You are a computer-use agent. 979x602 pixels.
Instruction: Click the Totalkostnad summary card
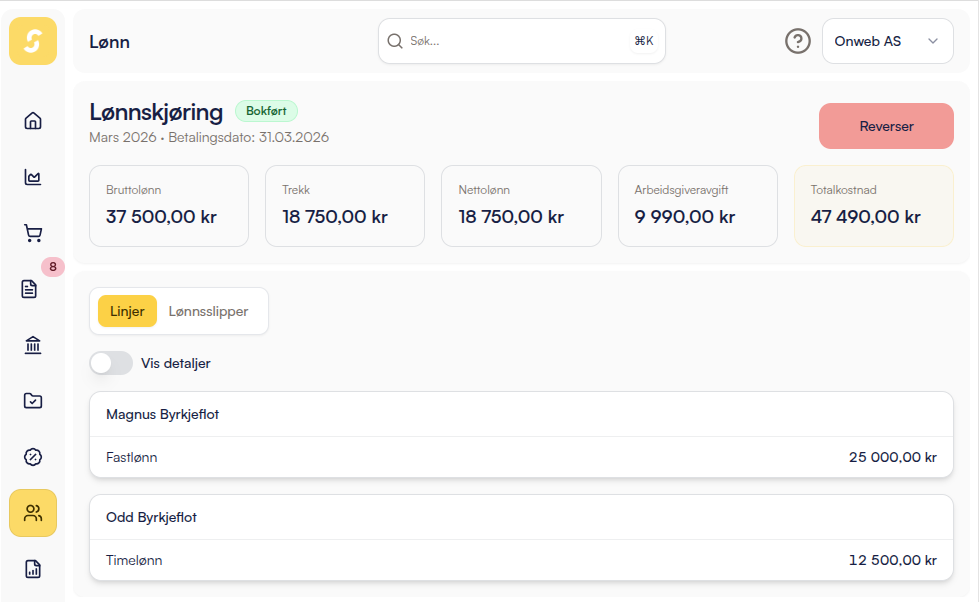873,205
